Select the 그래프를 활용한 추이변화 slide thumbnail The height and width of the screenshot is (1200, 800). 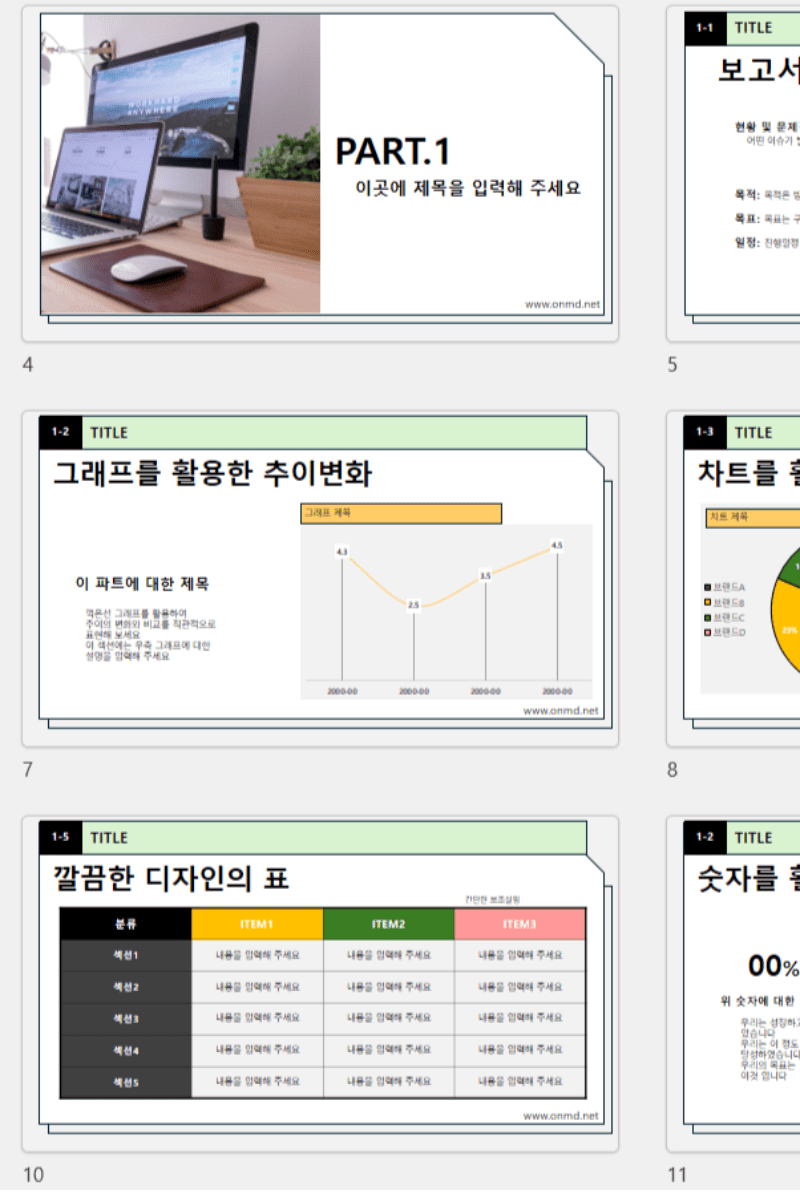pos(320,579)
